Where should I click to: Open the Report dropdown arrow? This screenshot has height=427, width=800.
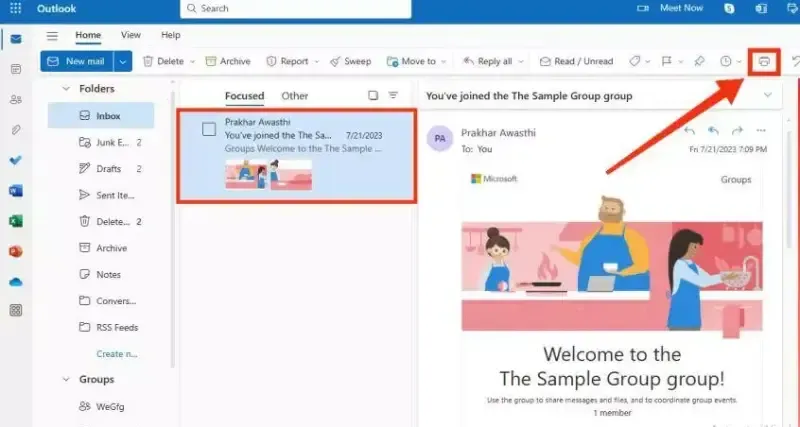316,62
